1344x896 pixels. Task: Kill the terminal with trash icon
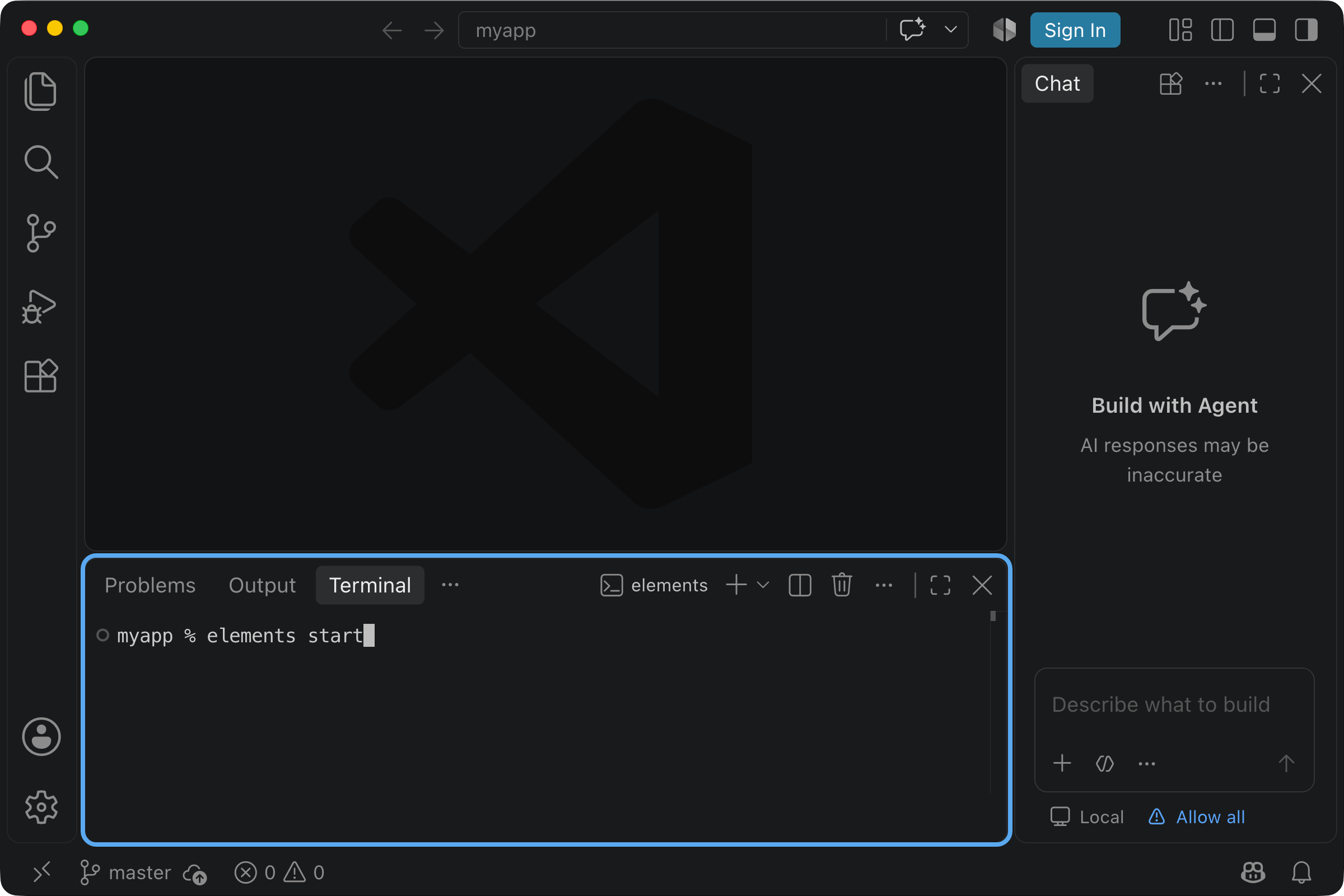tap(842, 585)
